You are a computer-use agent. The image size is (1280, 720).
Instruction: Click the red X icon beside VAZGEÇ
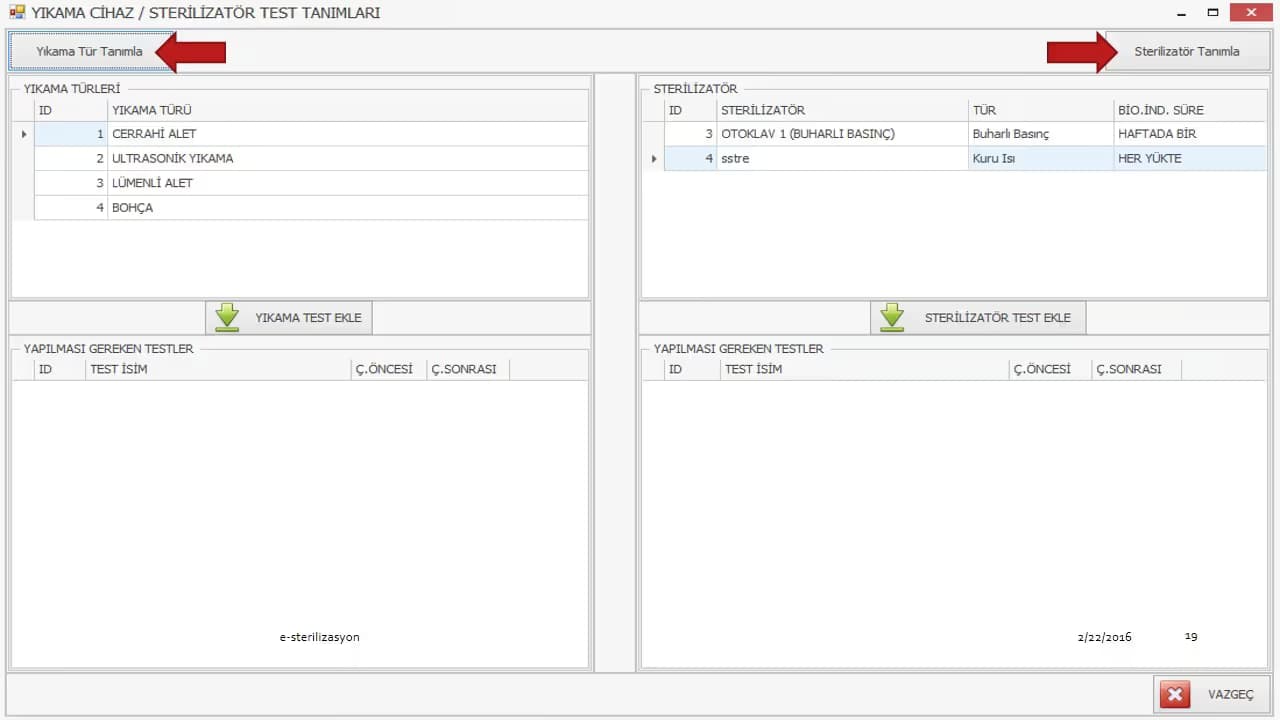click(1175, 694)
